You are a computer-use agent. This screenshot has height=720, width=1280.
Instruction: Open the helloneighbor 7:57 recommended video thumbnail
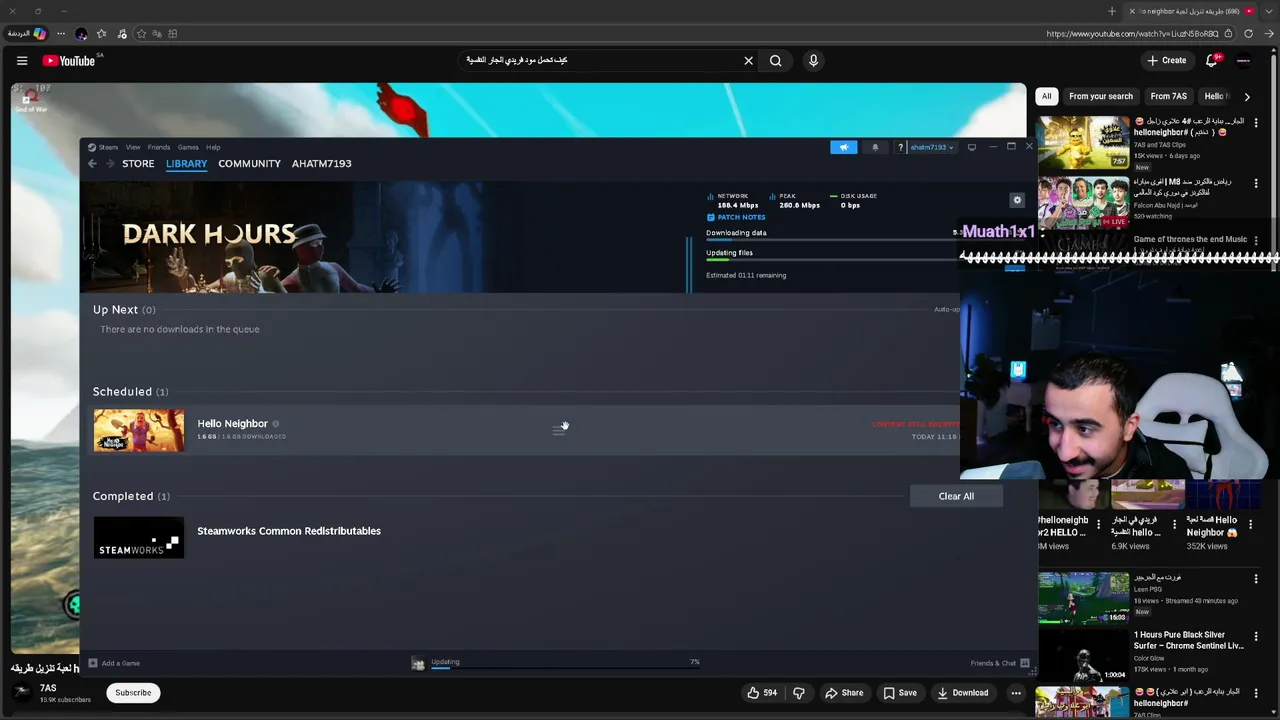click(x=1083, y=143)
